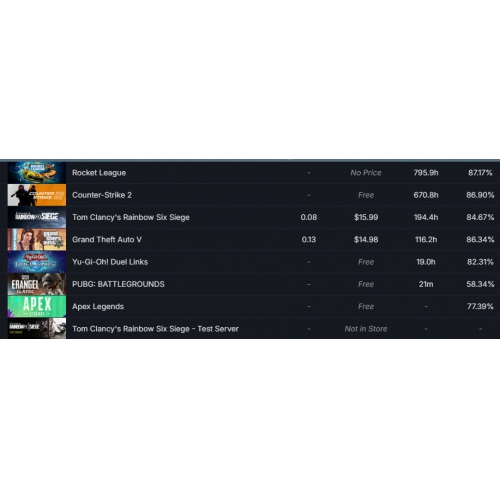500x500 pixels.
Task: Select the Rainbow Six Siege thumbnail
Action: point(37,217)
